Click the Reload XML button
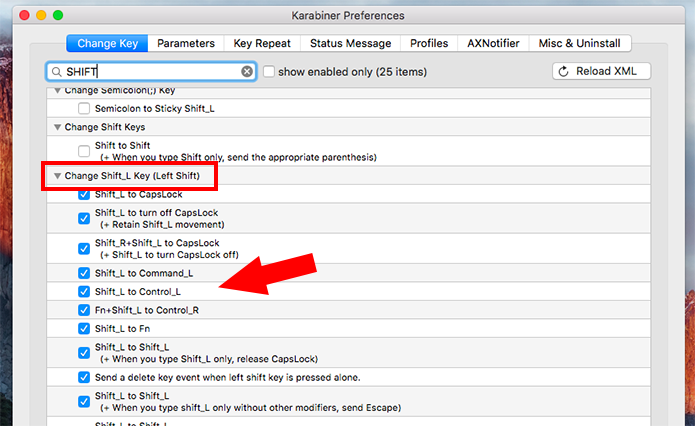The width and height of the screenshot is (695, 426). tap(601, 71)
